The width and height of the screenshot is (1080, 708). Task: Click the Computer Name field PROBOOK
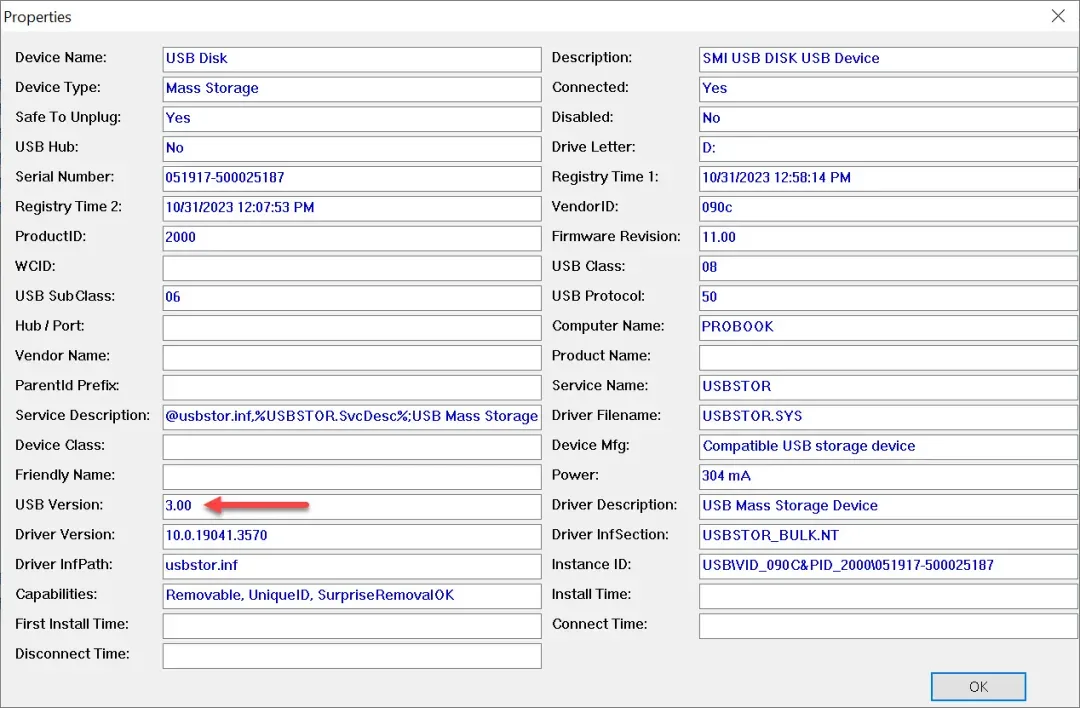[887, 327]
